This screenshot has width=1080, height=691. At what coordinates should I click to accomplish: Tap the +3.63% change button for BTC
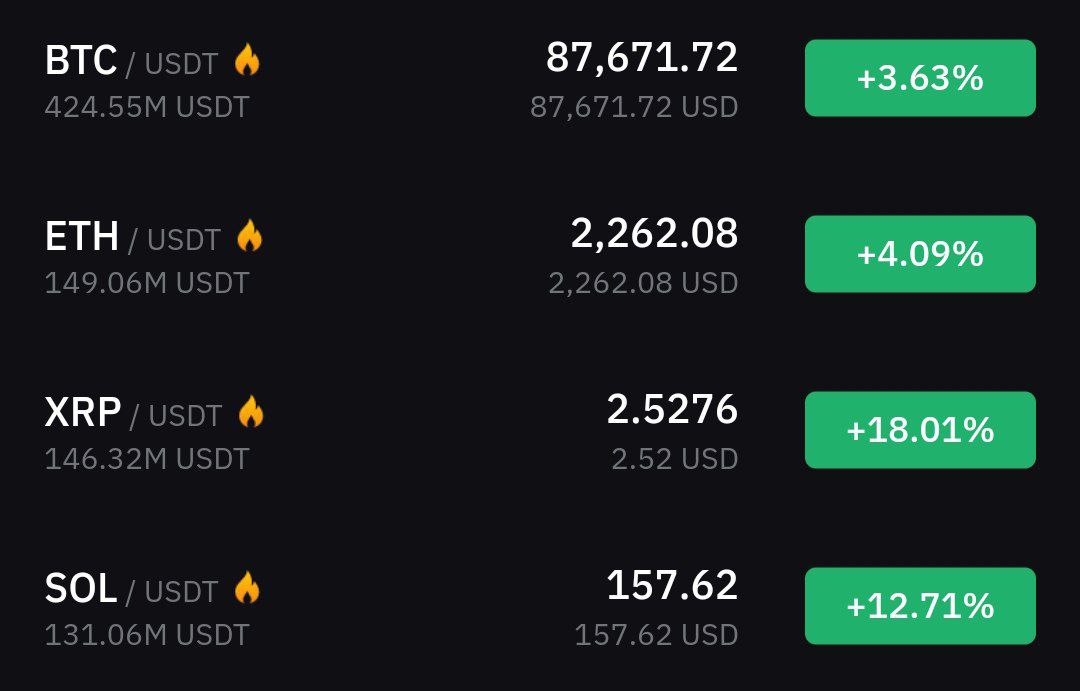pos(920,78)
